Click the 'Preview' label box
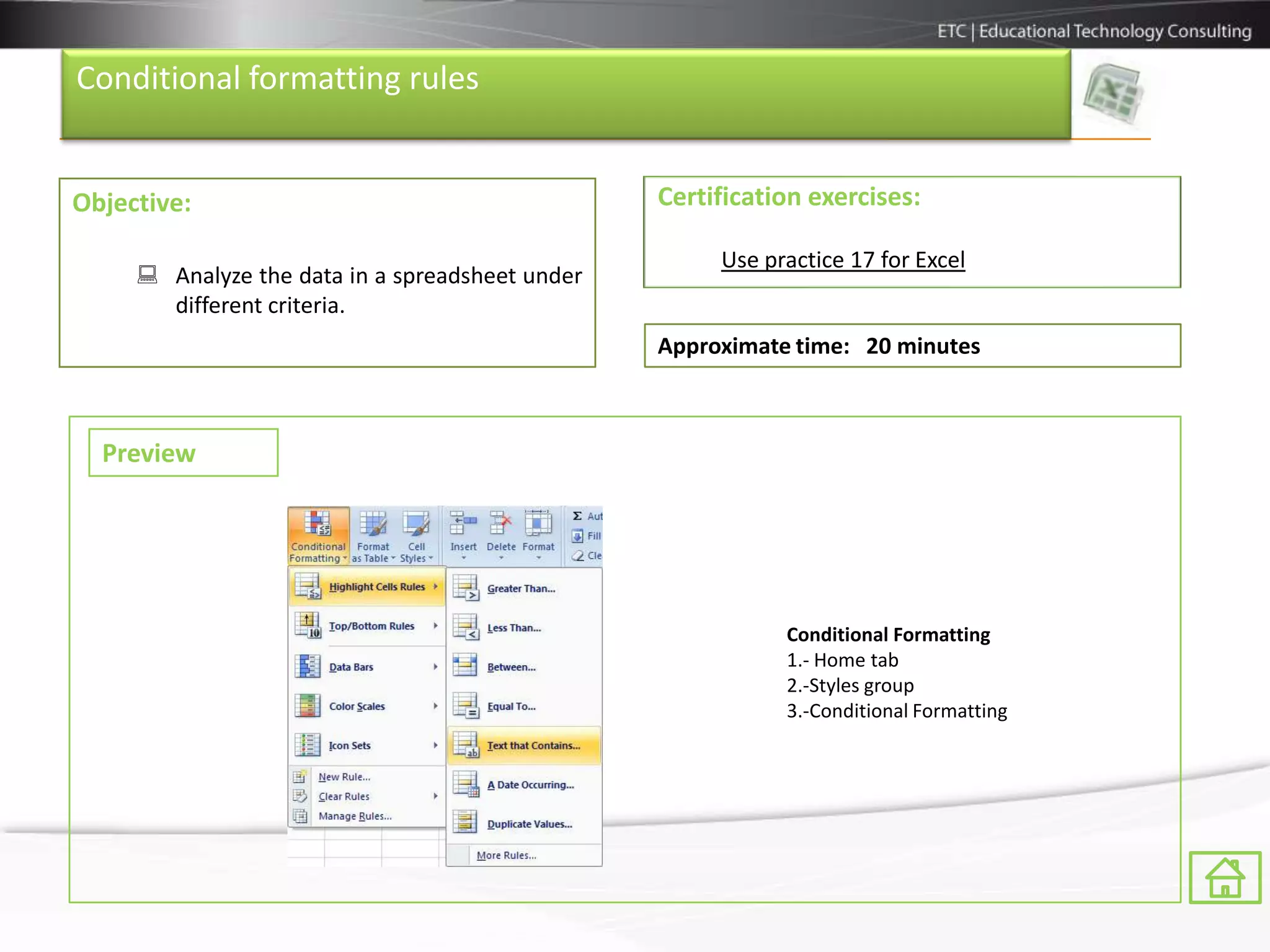This screenshot has width=1270, height=952. coord(183,452)
